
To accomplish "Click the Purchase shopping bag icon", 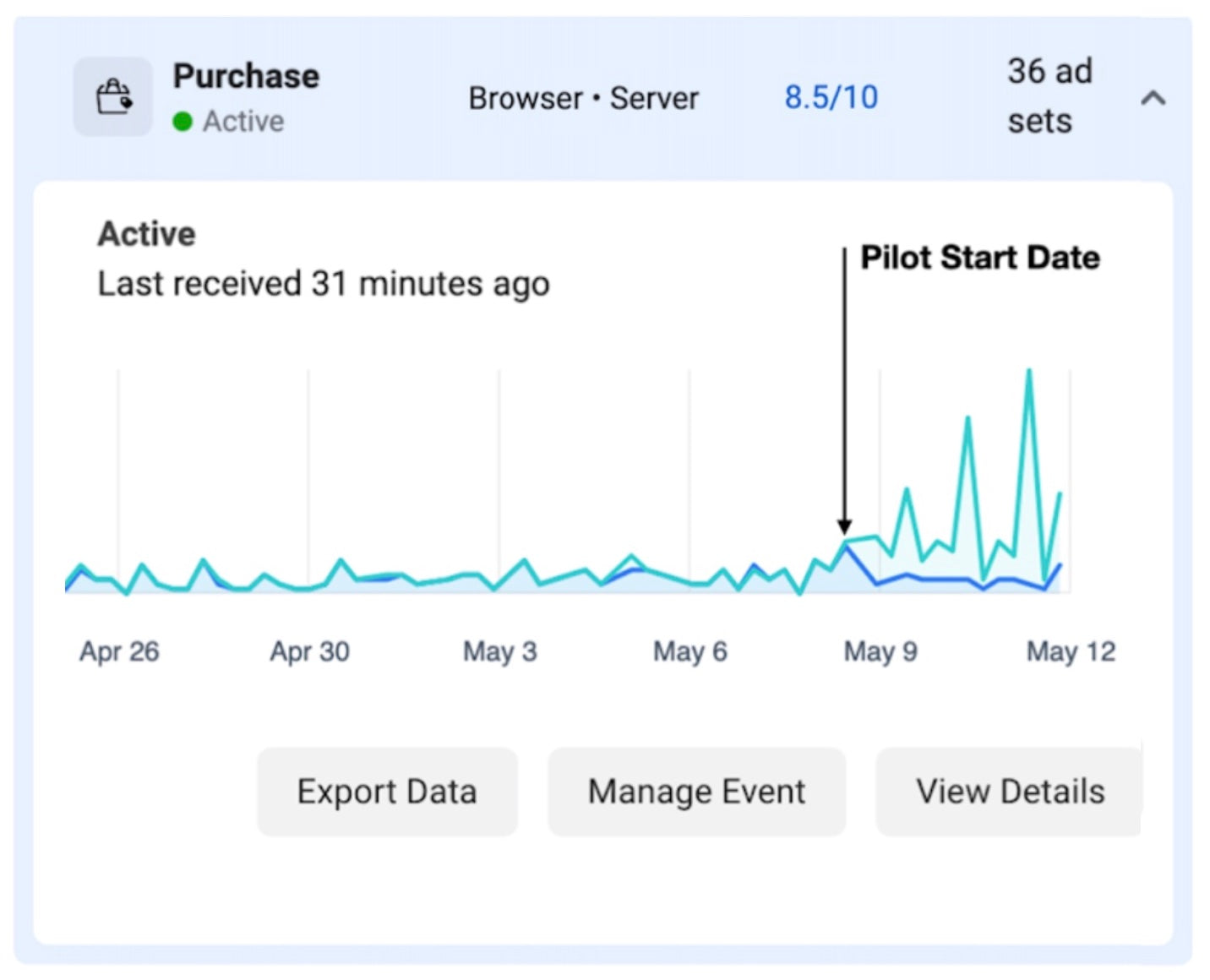I will tap(113, 97).
